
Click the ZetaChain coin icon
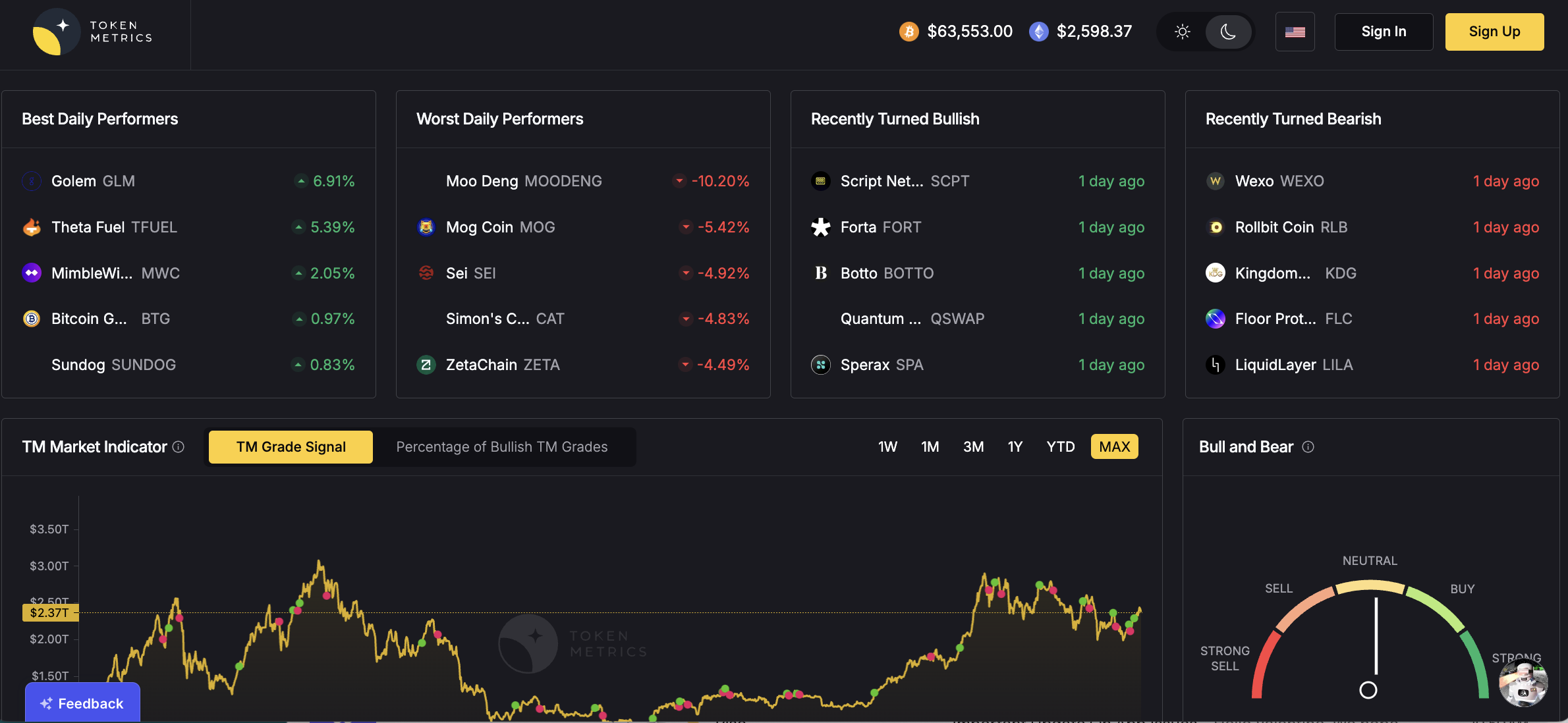click(x=426, y=365)
